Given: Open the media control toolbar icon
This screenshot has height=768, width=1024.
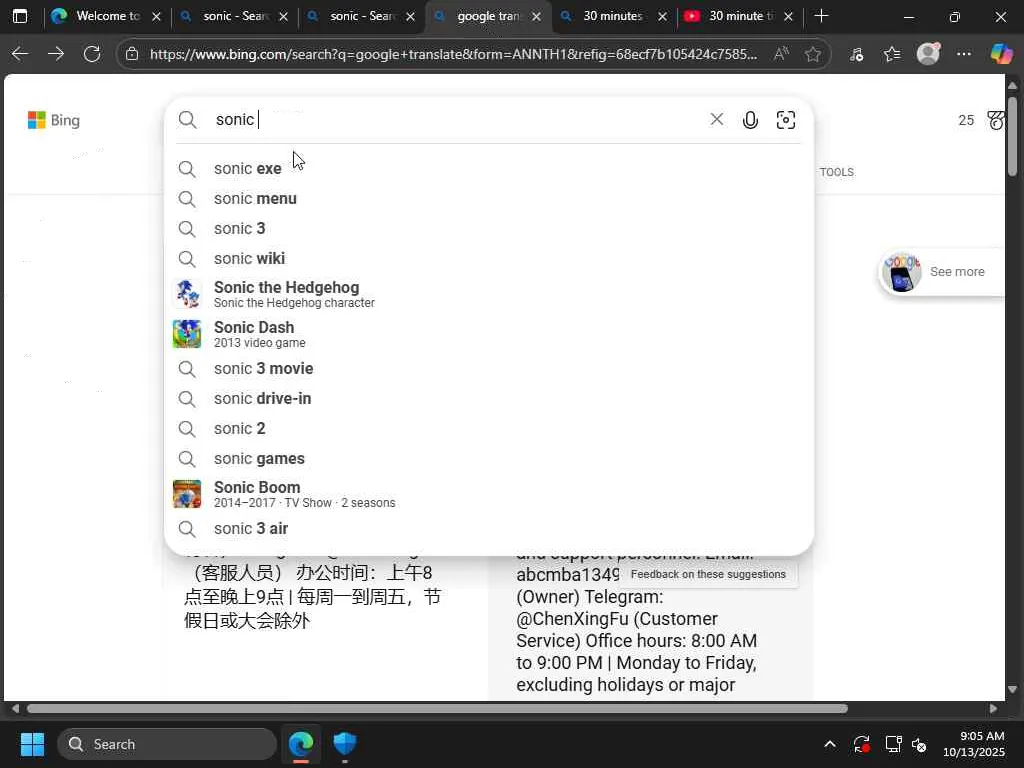Looking at the screenshot, I should click(x=856, y=54).
